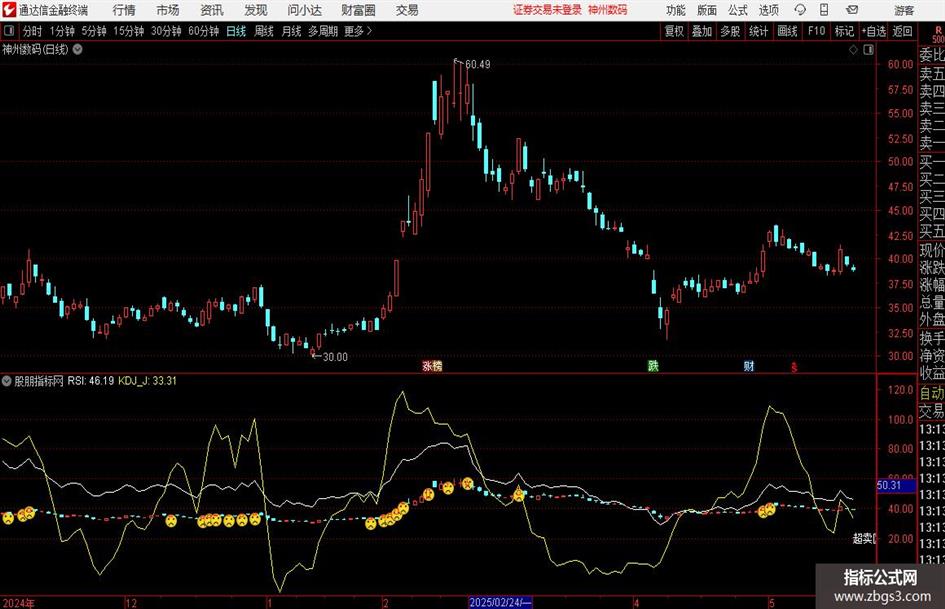Click the 30.00 low price label

point(335,357)
